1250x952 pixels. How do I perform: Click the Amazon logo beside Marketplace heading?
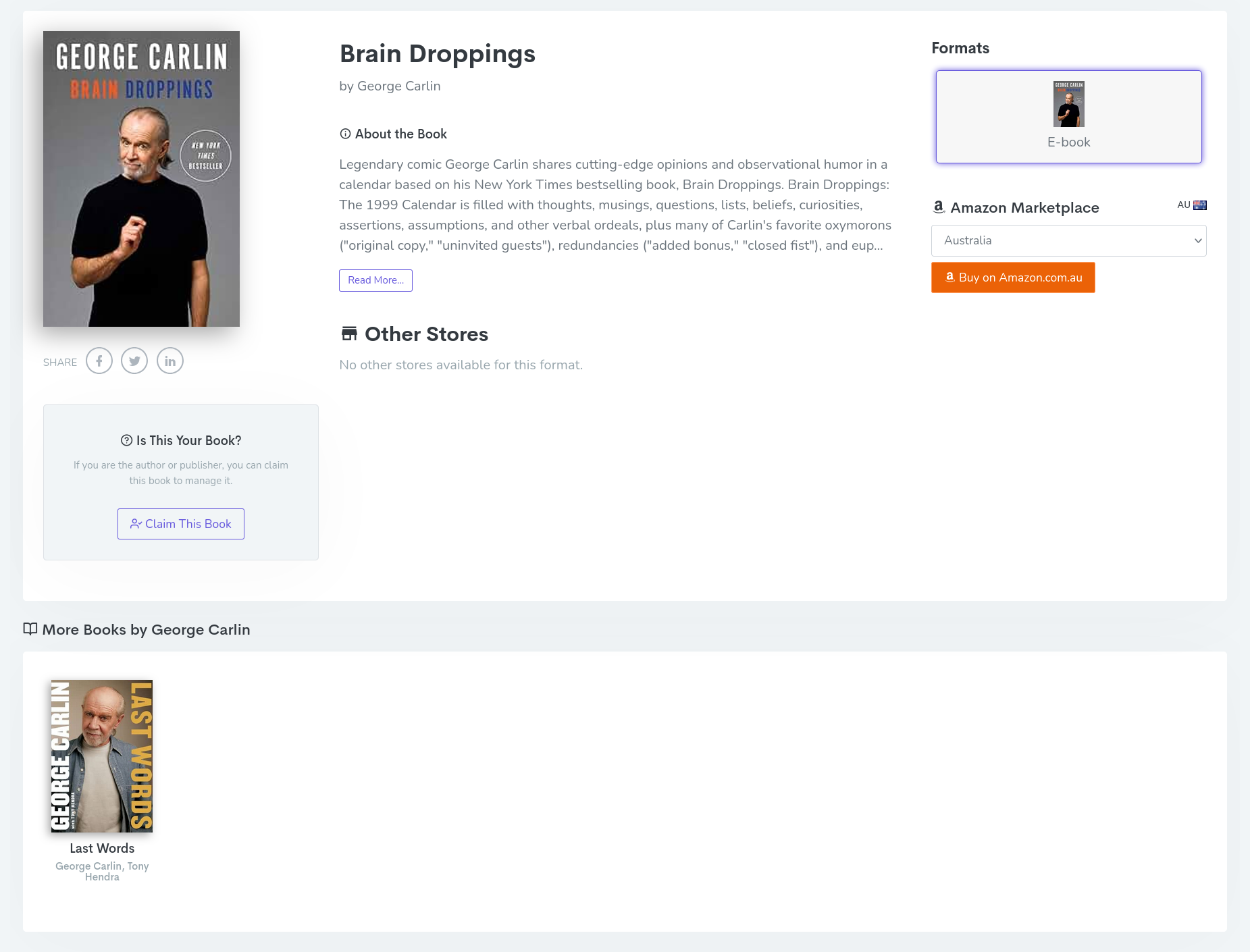tap(939, 207)
